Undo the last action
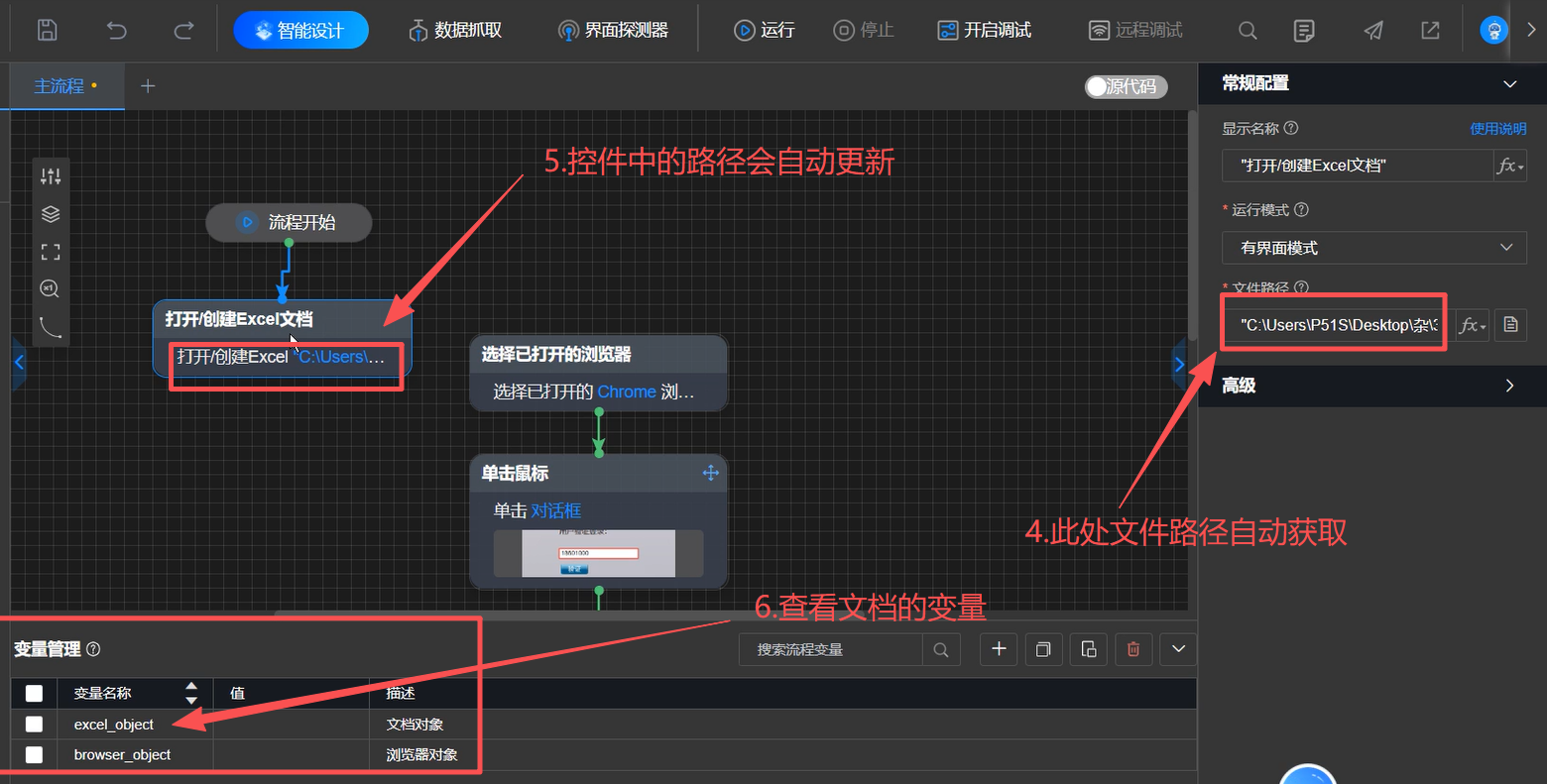1547x784 pixels. 117,31
